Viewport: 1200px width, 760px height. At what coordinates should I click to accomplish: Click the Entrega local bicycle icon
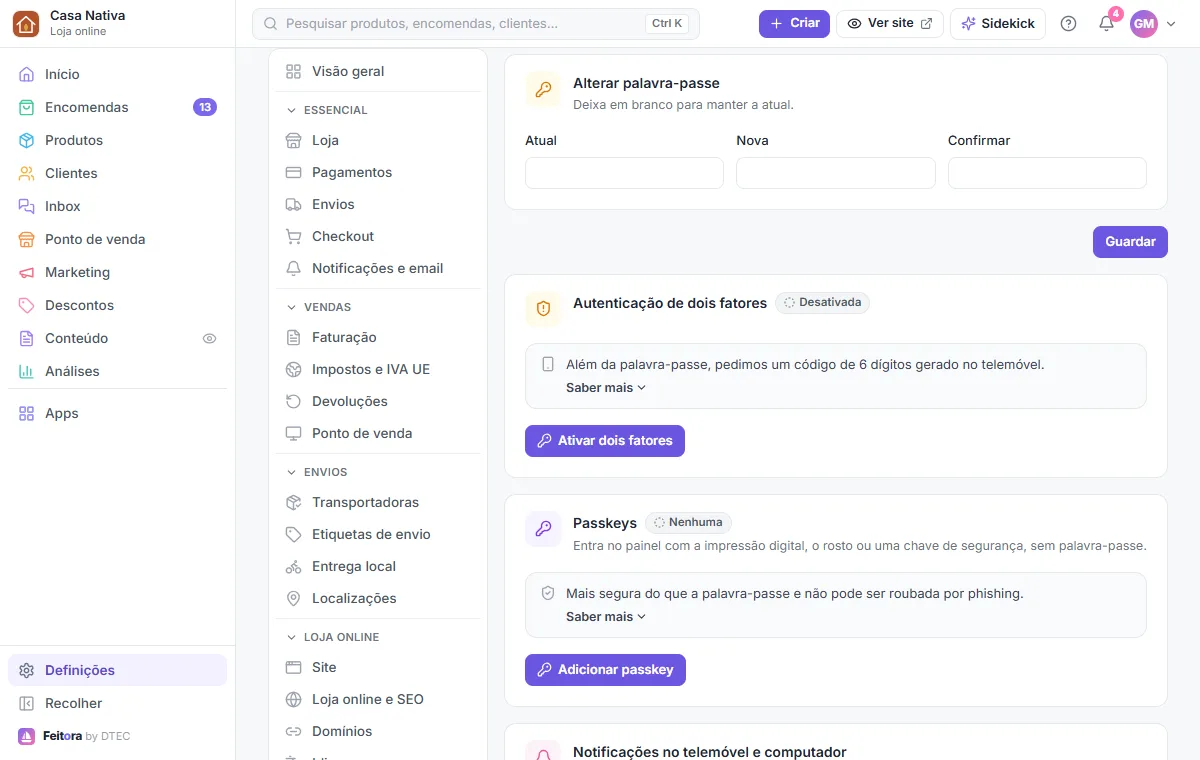(x=293, y=566)
